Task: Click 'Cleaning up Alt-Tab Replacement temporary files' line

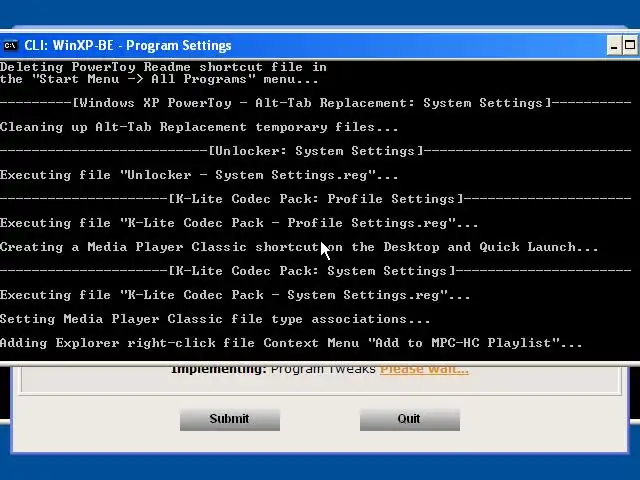Action: (199, 127)
